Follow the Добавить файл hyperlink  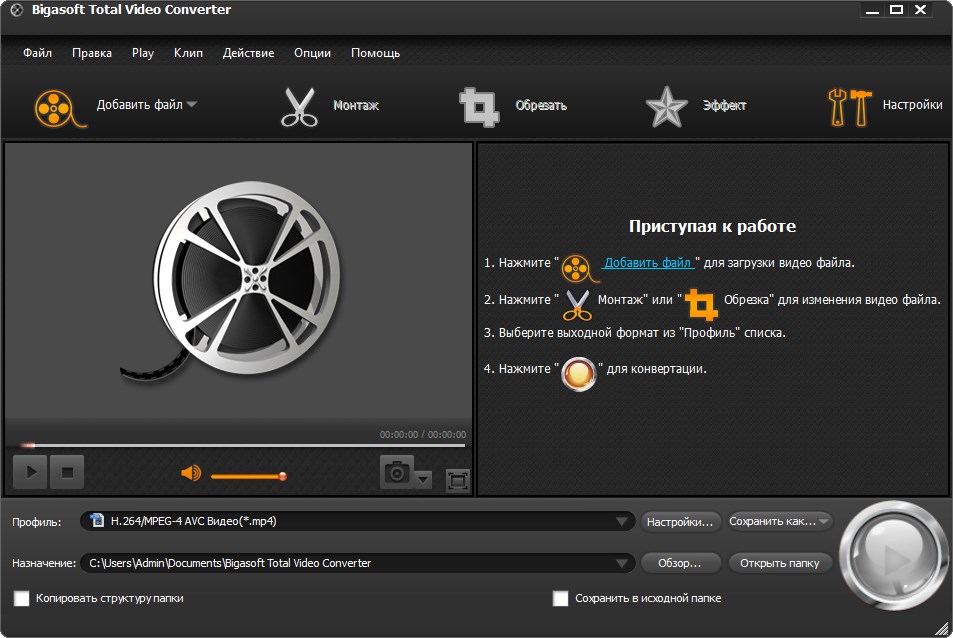(648, 262)
